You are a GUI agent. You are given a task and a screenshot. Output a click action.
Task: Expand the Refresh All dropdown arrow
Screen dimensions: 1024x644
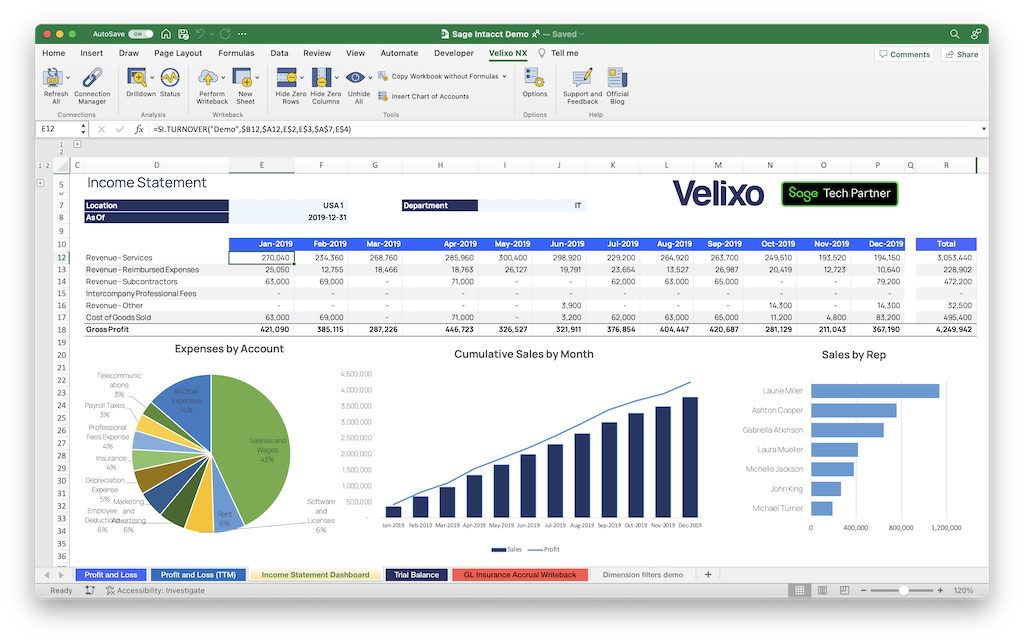(x=68, y=78)
